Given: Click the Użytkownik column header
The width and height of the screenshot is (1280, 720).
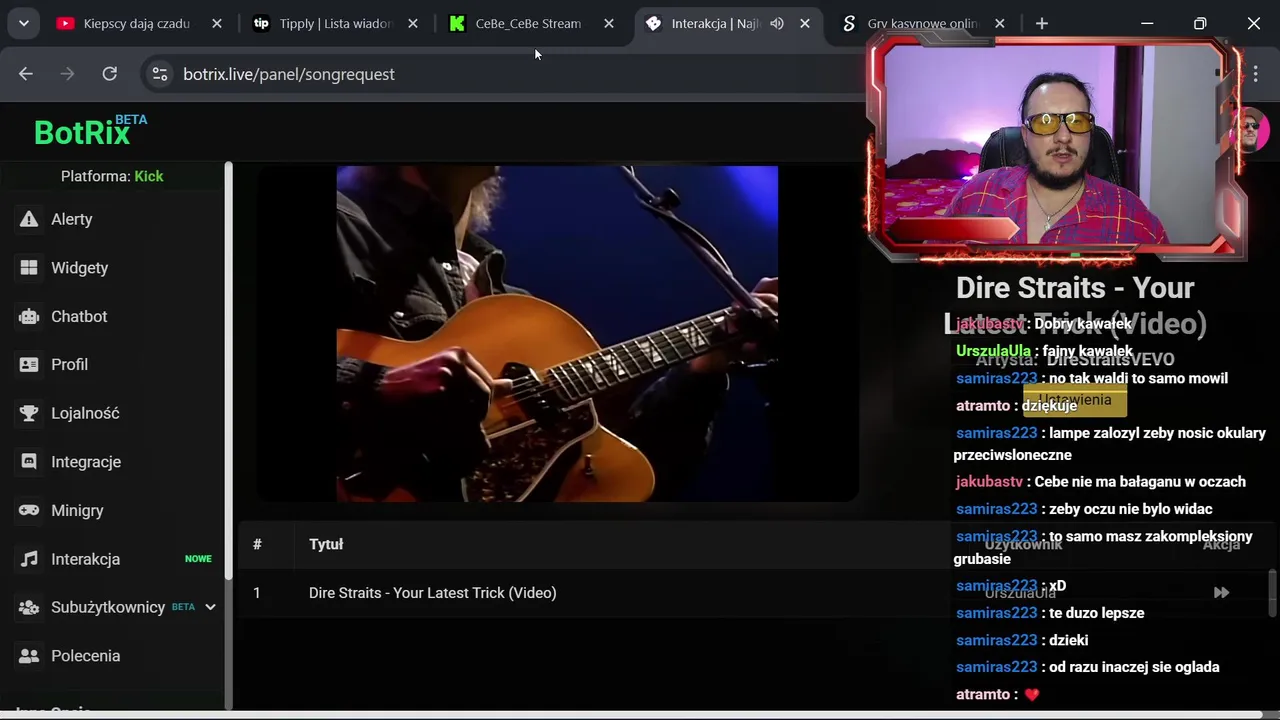Looking at the screenshot, I should (x=1023, y=544).
